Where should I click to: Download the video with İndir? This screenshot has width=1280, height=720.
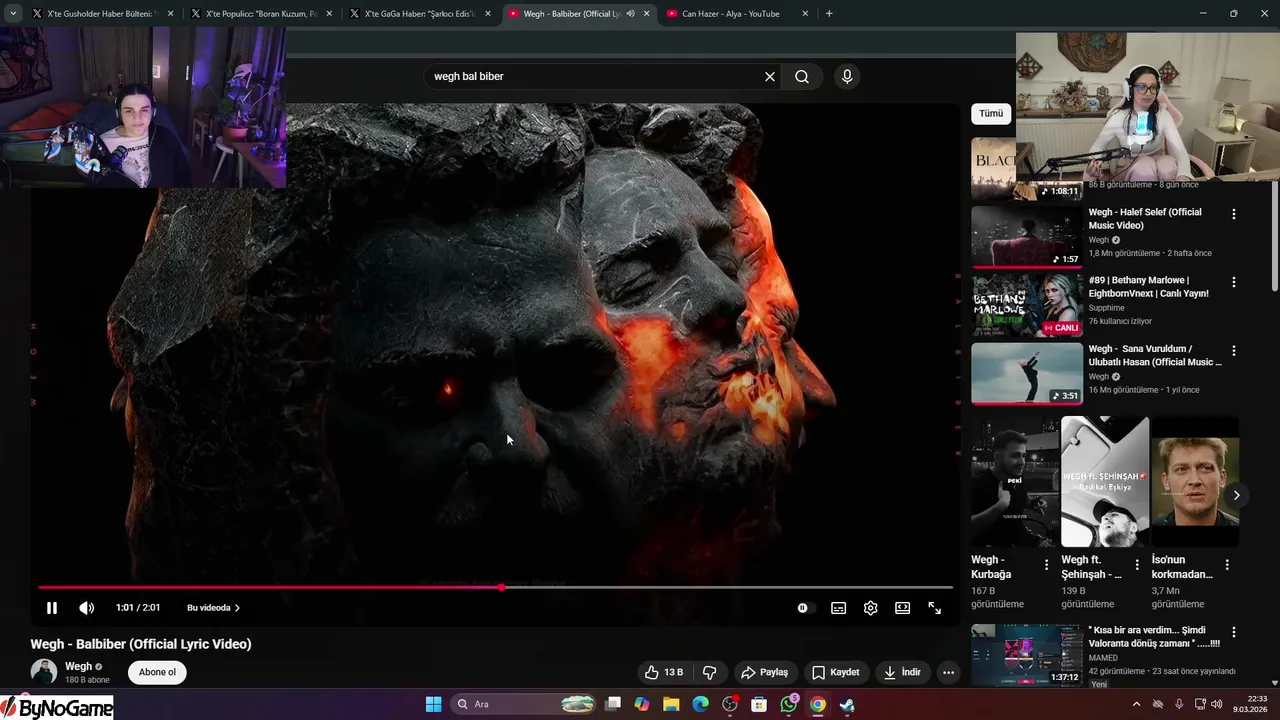coord(902,672)
